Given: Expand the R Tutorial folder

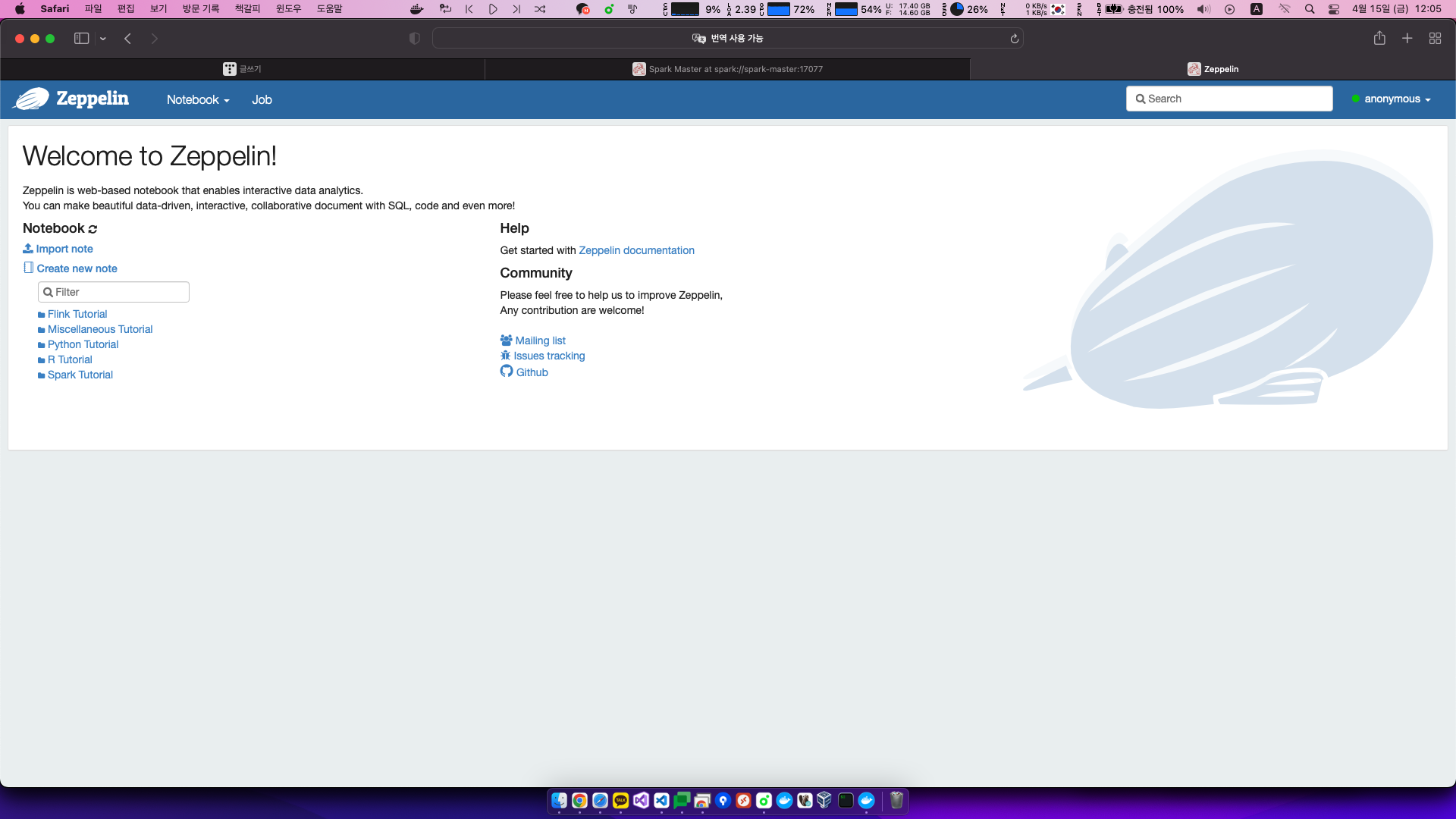Looking at the screenshot, I should point(65,359).
